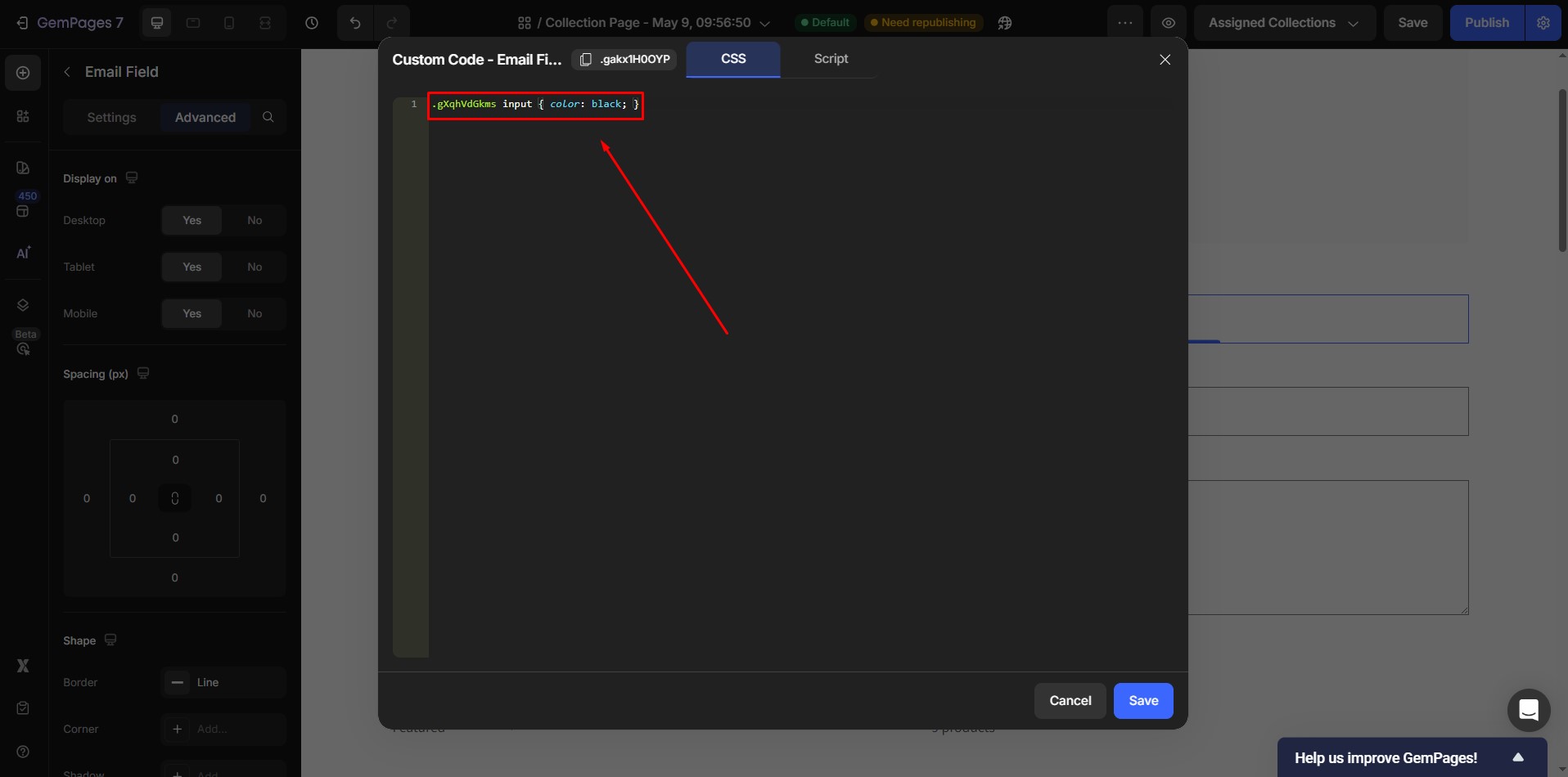Open version history clock icon

(312, 22)
